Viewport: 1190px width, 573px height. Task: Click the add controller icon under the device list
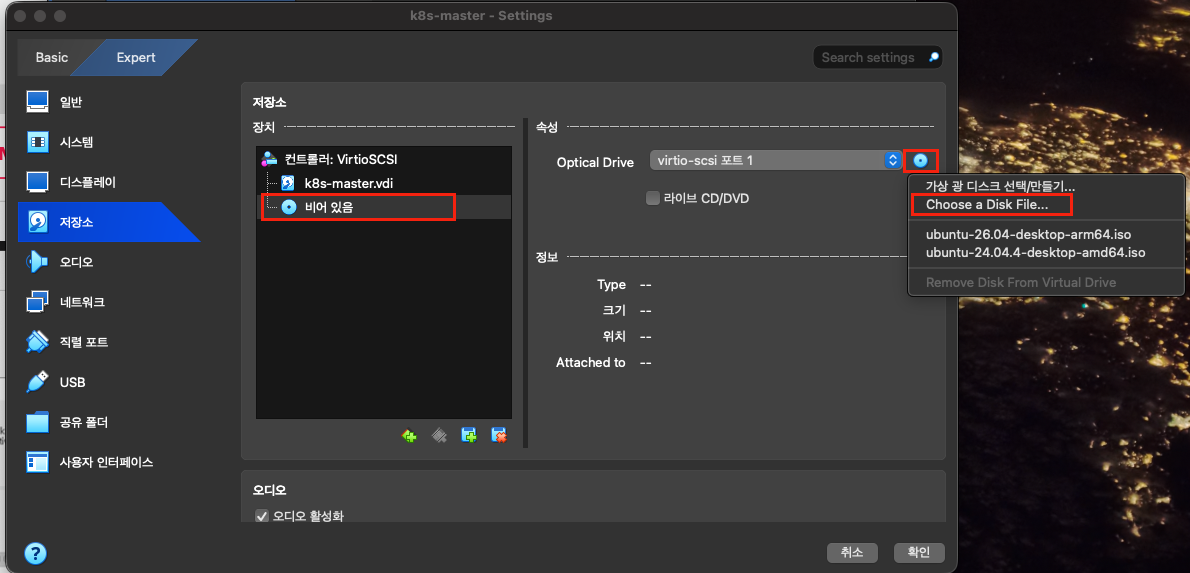[x=409, y=436]
